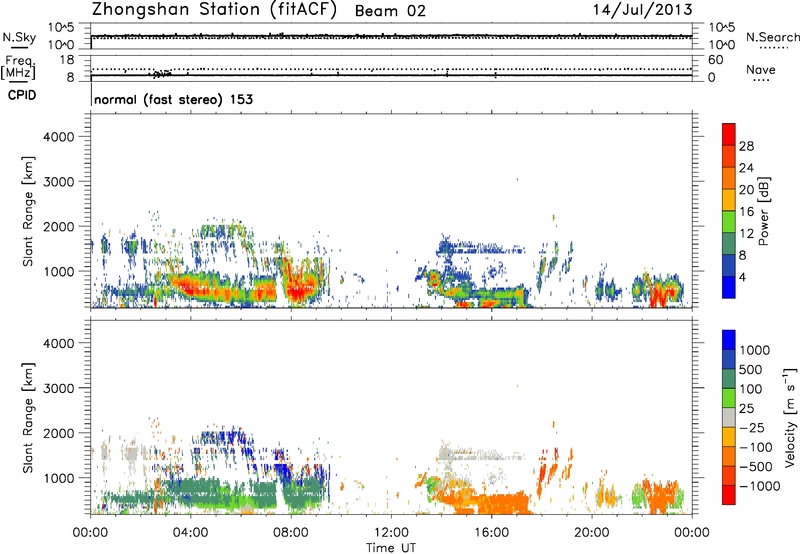The width and height of the screenshot is (800, 554).
Task: Click the 'Nave' legend label
Action: (761, 69)
